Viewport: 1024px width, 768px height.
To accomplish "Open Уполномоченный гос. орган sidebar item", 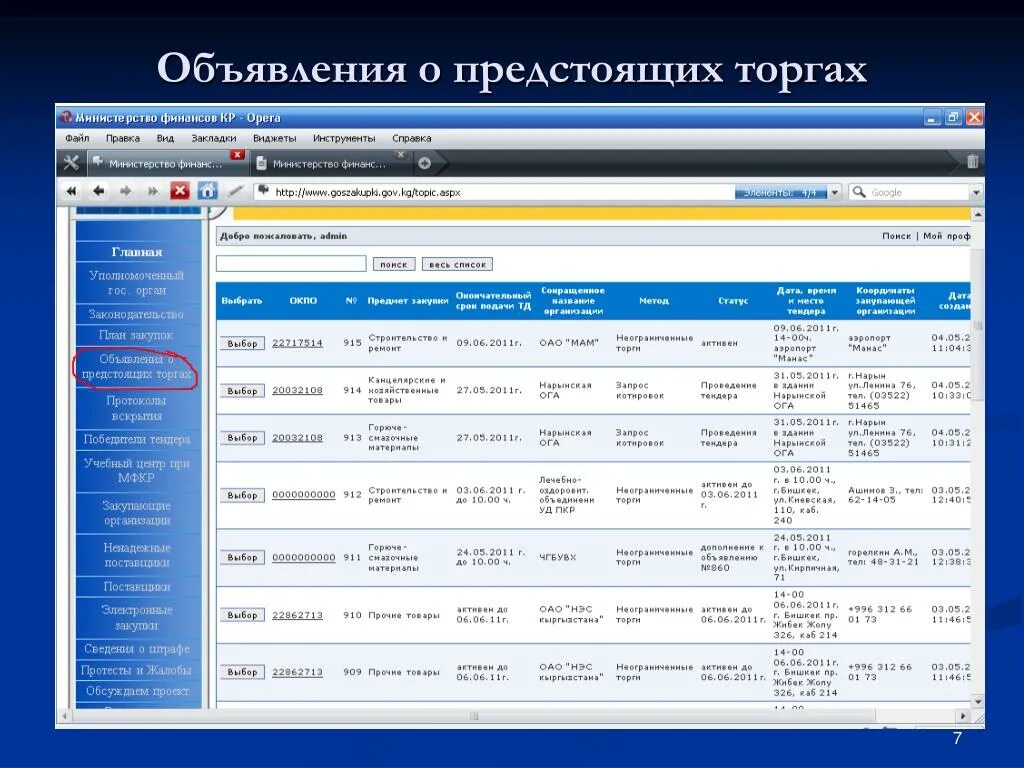I will [136, 283].
